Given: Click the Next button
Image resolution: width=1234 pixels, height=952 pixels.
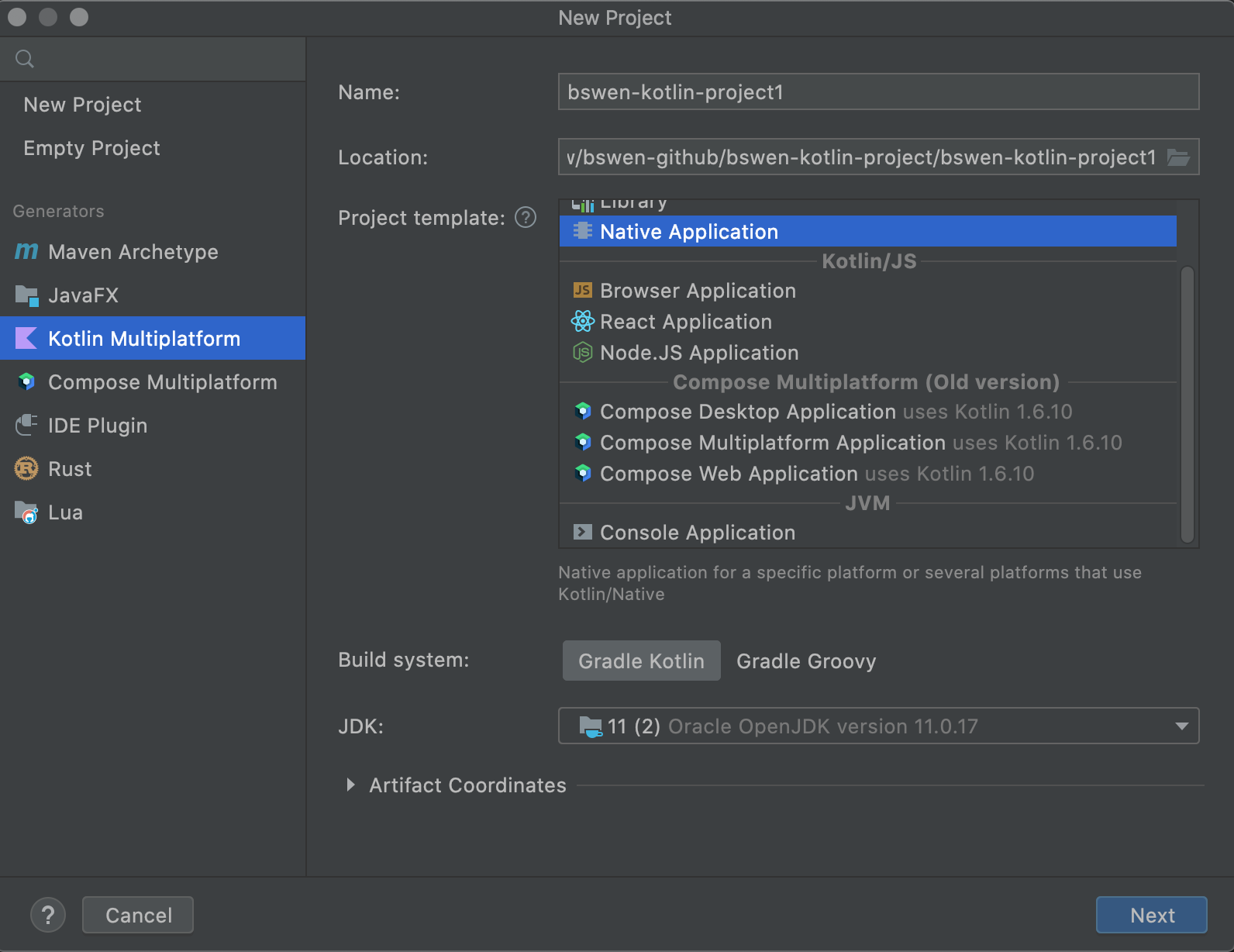Looking at the screenshot, I should 1151,915.
